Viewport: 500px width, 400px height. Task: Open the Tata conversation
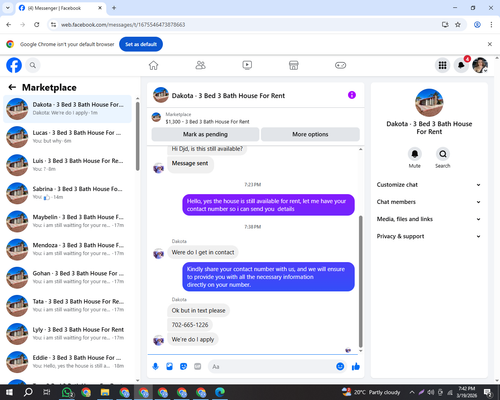pyautogui.click(x=67, y=306)
